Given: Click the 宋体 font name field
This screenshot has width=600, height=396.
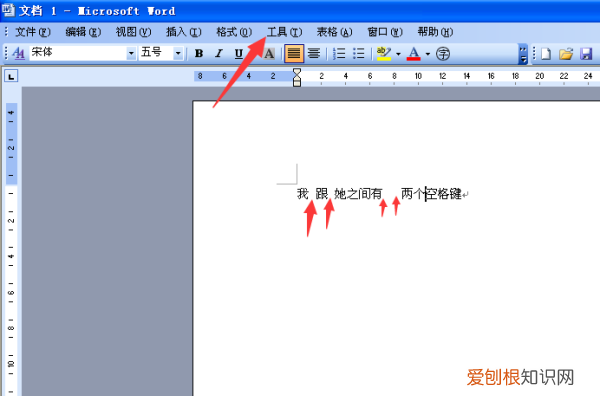Looking at the screenshot, I should [x=78, y=53].
